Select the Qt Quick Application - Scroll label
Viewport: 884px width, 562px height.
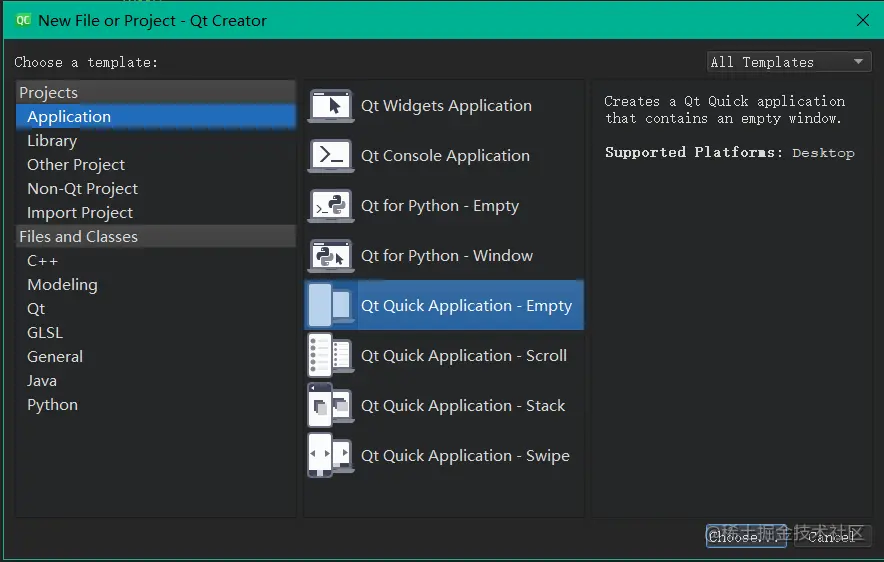463,356
